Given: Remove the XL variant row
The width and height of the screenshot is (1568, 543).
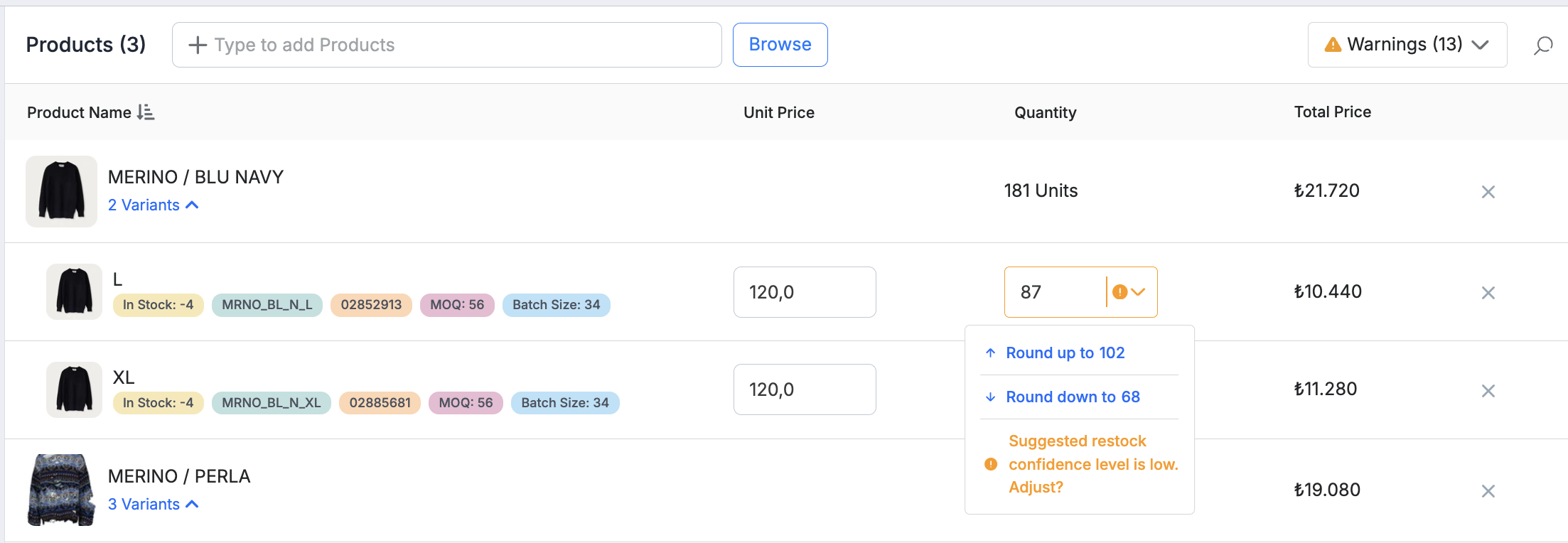Looking at the screenshot, I should [x=1488, y=391].
